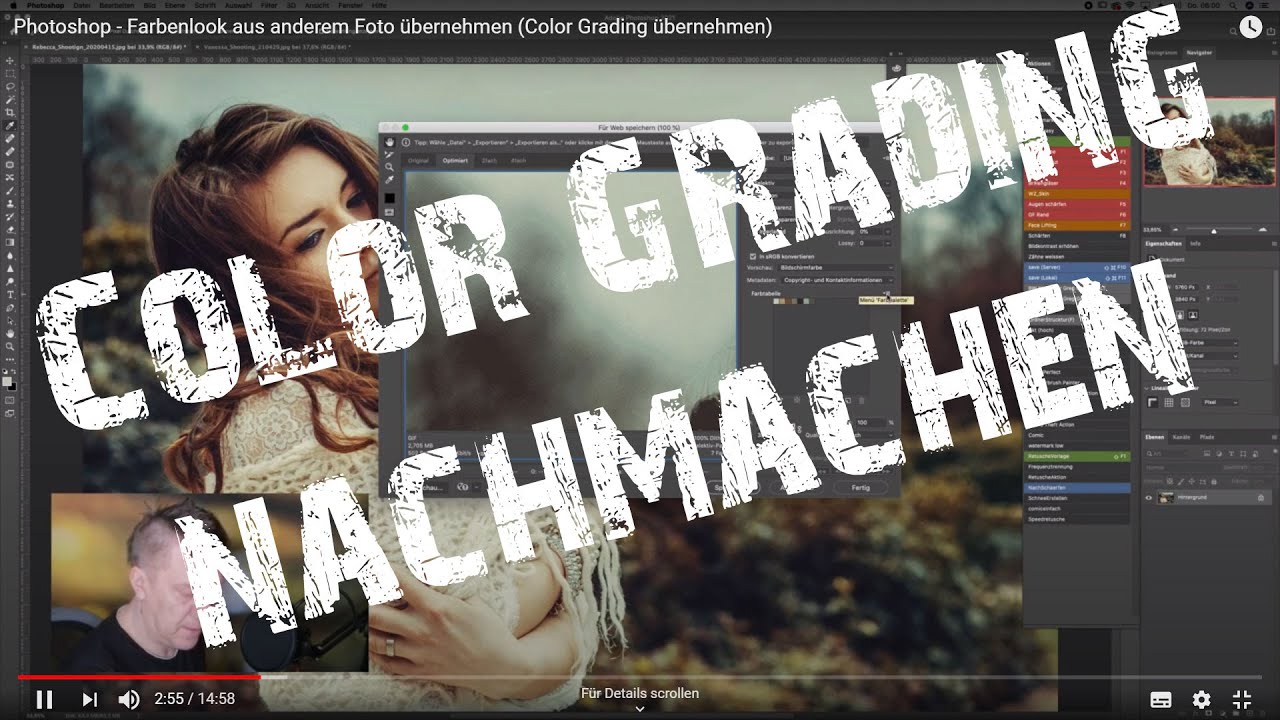Open the Photoshop application menu

point(45,5)
